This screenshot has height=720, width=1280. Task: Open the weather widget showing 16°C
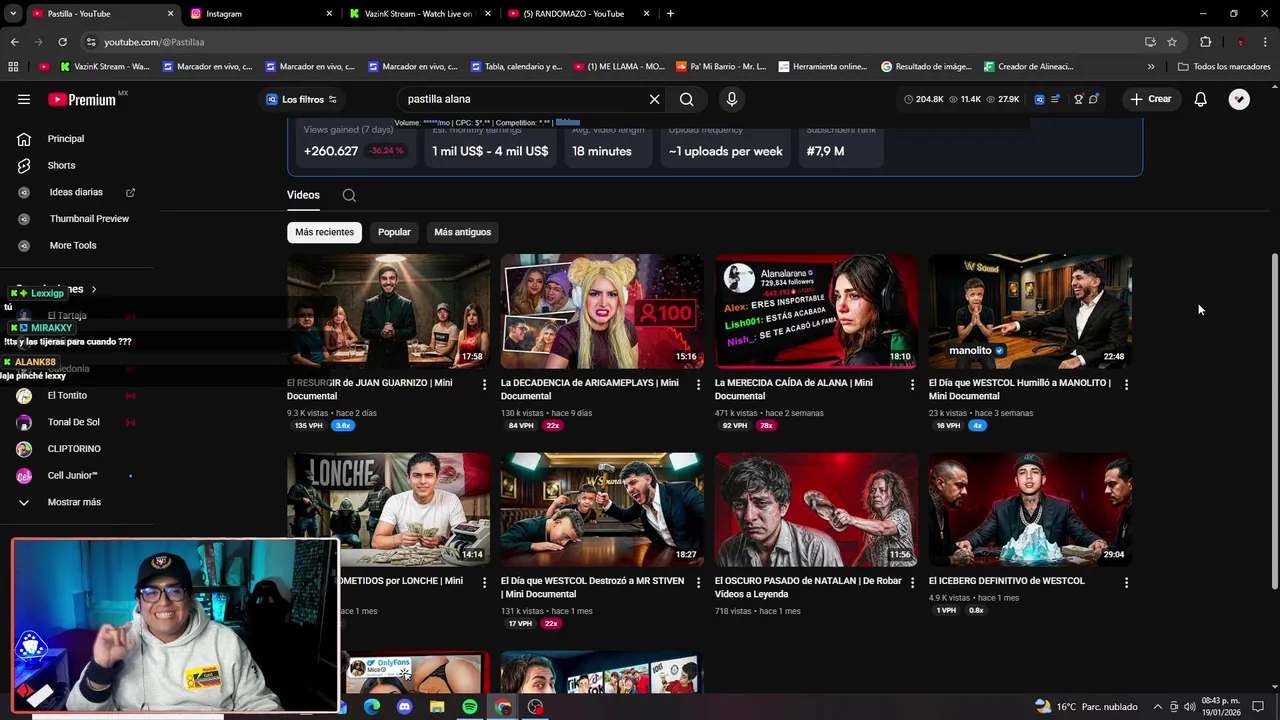pos(1086,707)
